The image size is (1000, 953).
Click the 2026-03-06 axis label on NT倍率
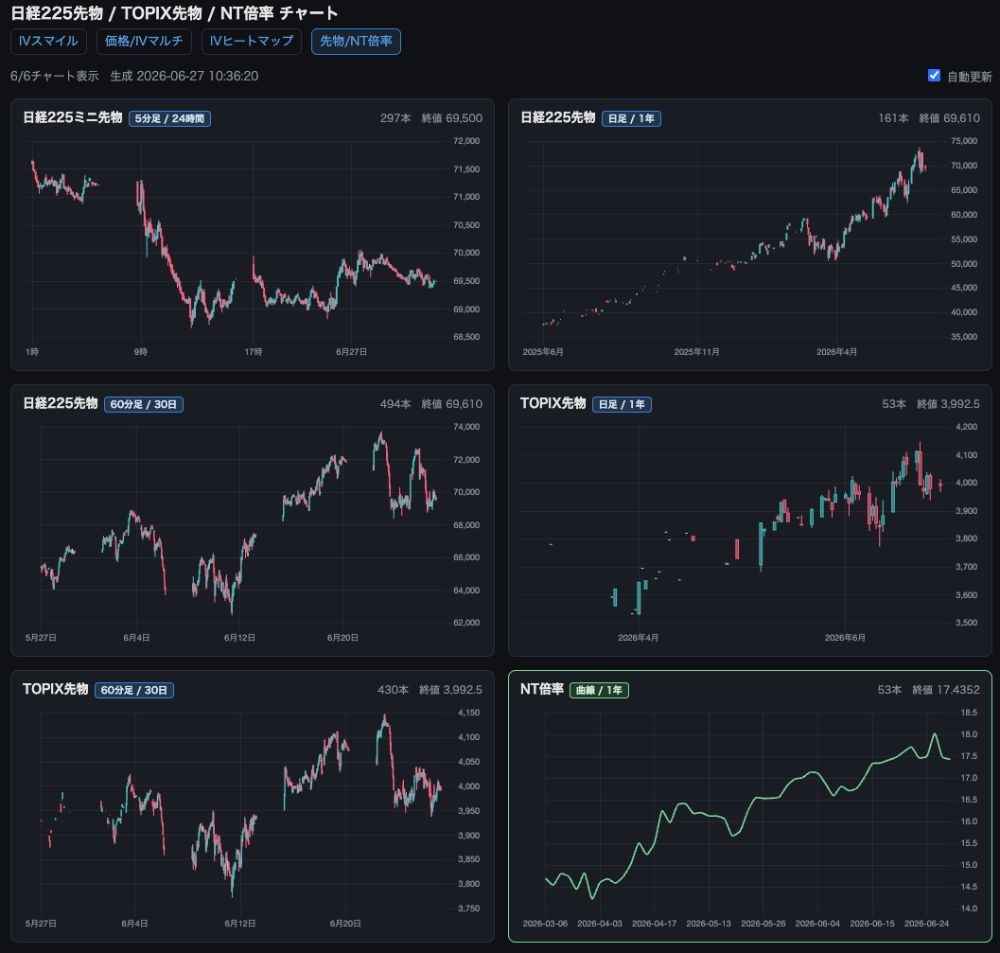(545, 924)
